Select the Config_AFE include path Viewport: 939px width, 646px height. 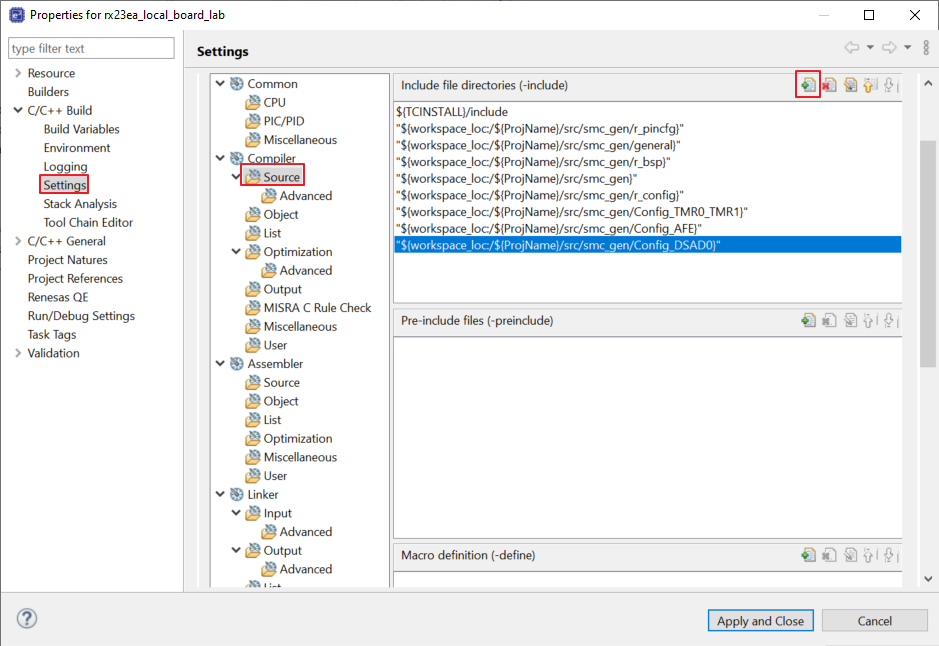click(x=647, y=229)
